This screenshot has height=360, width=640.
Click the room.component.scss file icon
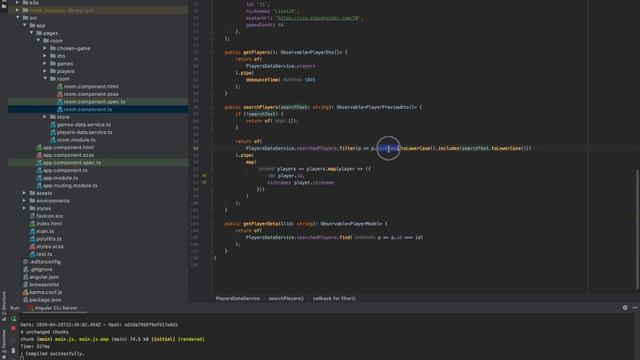coord(60,94)
